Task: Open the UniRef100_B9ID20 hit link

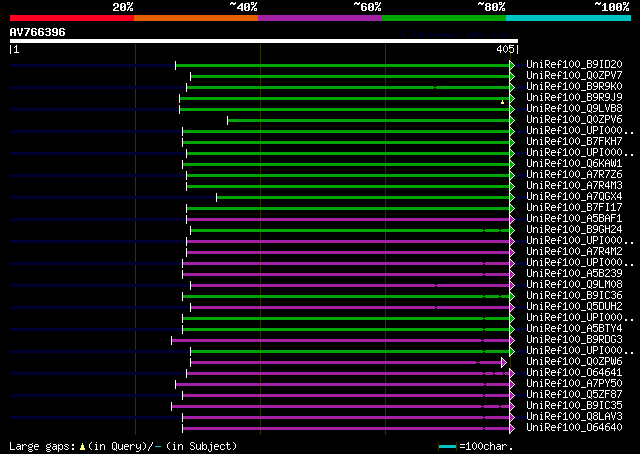Action: [574, 65]
